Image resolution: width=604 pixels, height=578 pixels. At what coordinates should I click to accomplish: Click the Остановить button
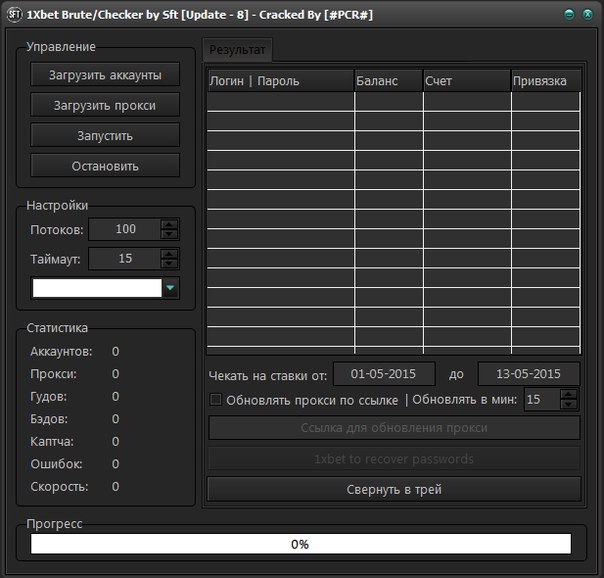[x=105, y=166]
